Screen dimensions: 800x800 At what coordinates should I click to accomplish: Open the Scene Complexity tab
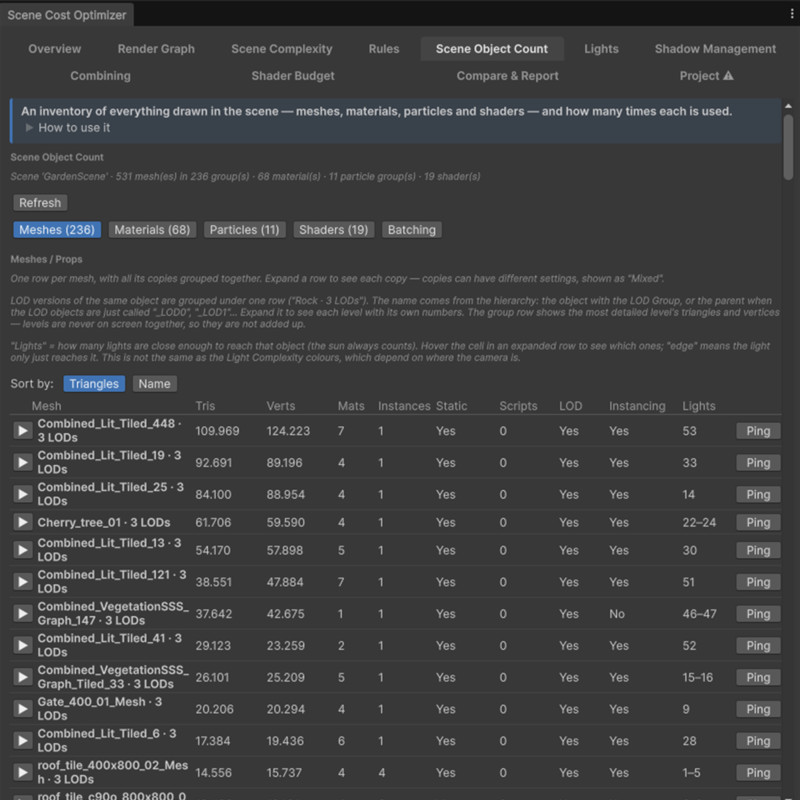click(x=282, y=49)
